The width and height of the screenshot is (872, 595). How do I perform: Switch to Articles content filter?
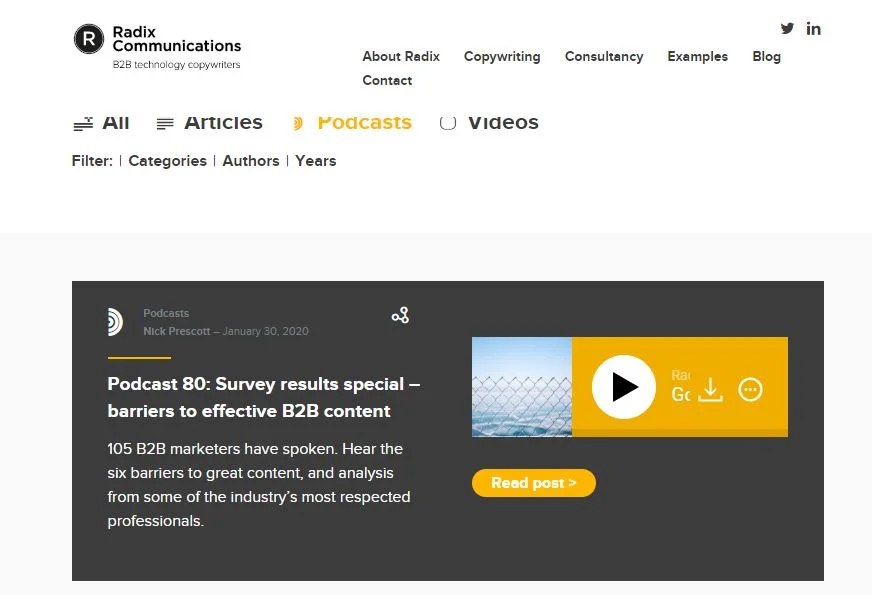click(x=209, y=123)
